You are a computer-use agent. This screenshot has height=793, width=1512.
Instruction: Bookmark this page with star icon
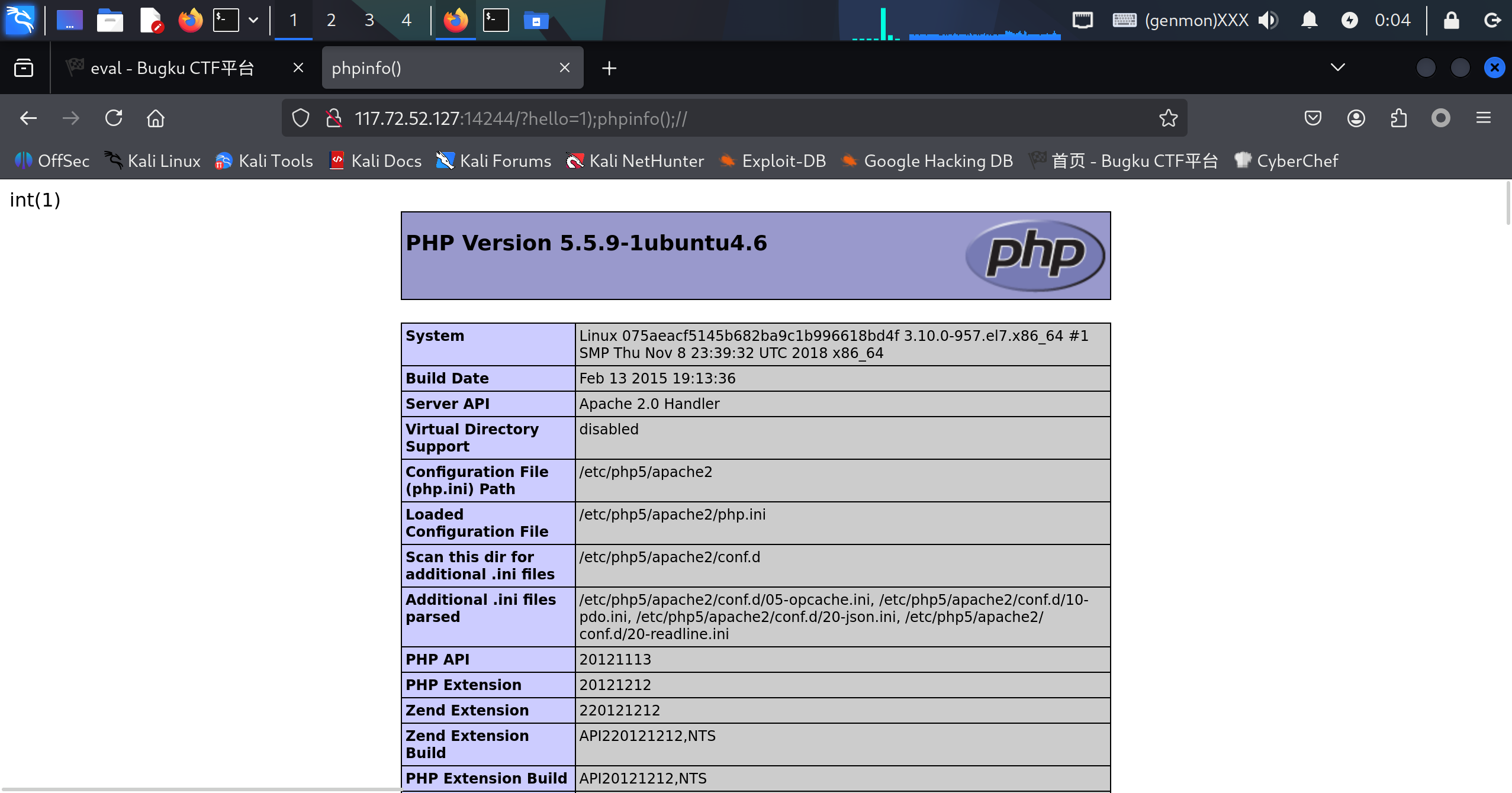click(1168, 118)
